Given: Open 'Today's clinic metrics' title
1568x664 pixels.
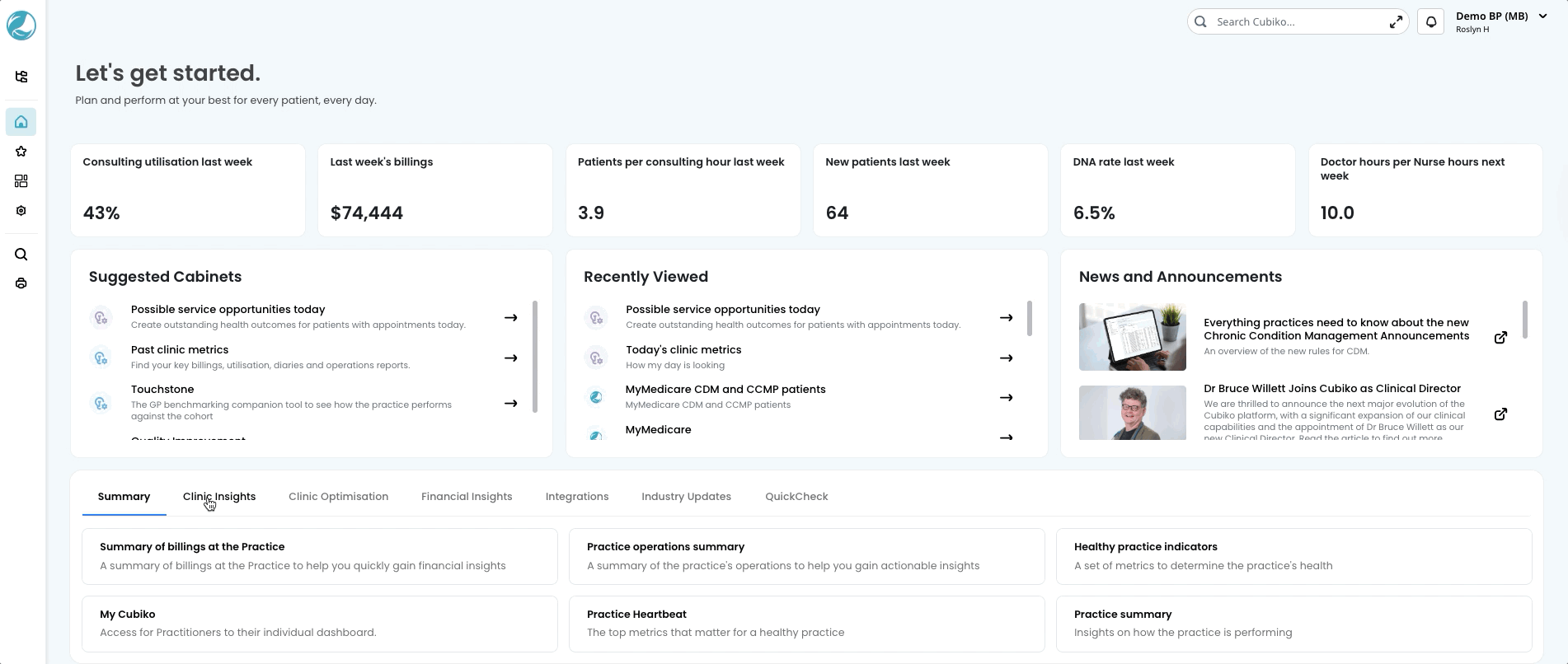Looking at the screenshot, I should (x=683, y=350).
